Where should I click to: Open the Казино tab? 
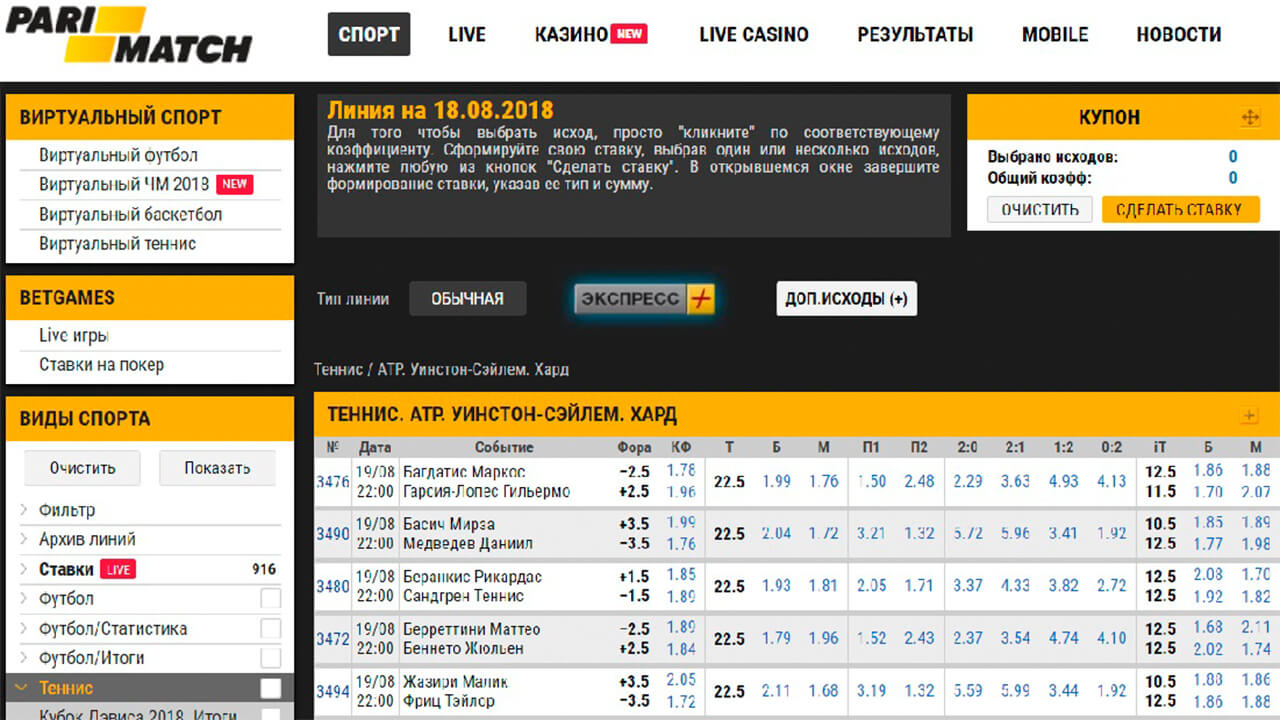tap(571, 34)
